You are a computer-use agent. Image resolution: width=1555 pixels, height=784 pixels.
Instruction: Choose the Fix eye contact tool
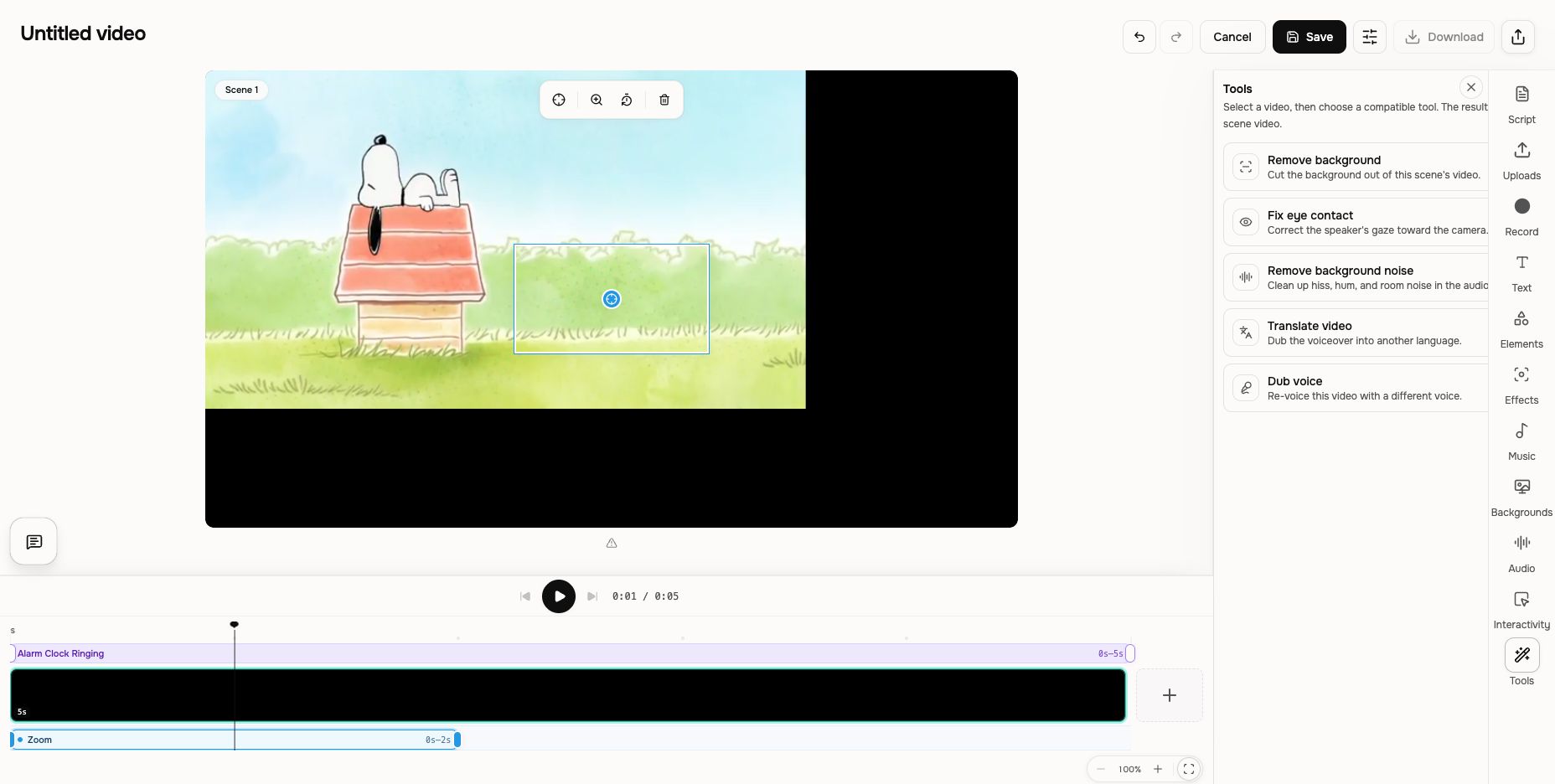point(1356,222)
